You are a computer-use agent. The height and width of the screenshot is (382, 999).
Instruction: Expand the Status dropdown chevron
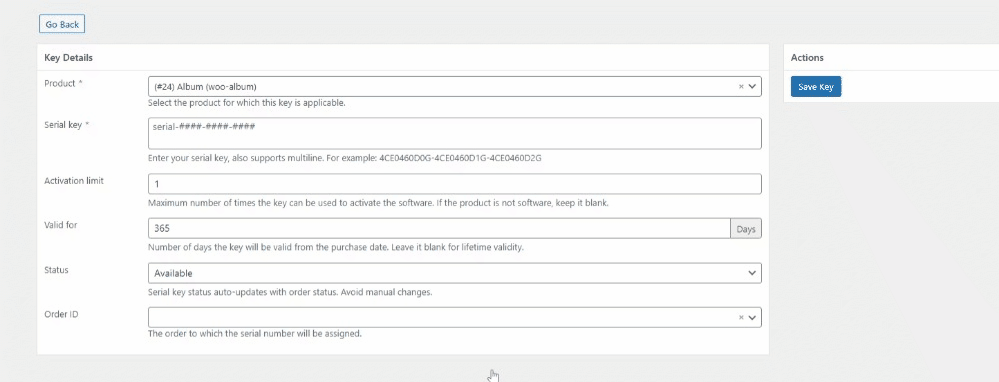(752, 273)
